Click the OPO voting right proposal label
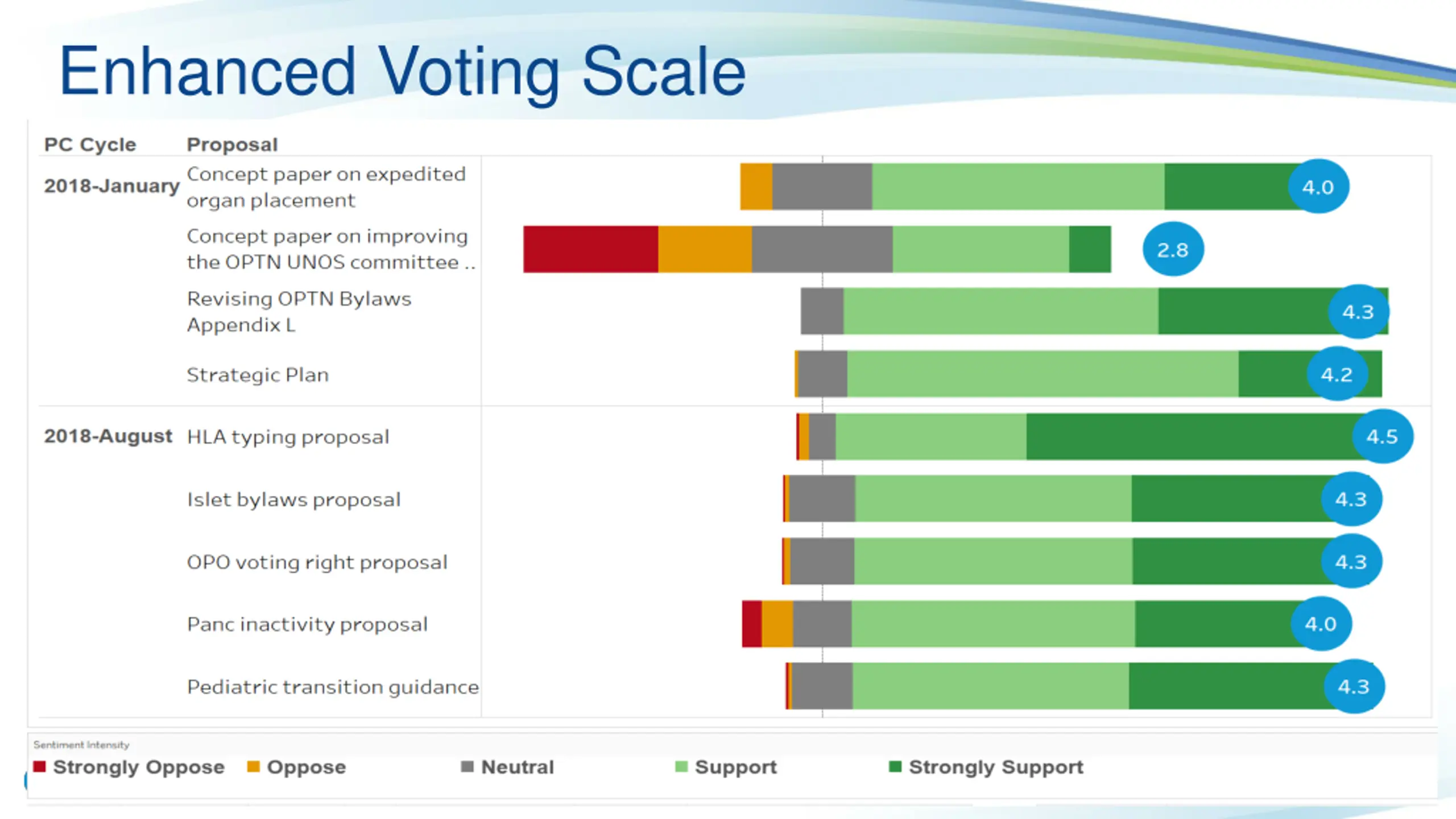The image size is (1456, 819). [317, 562]
